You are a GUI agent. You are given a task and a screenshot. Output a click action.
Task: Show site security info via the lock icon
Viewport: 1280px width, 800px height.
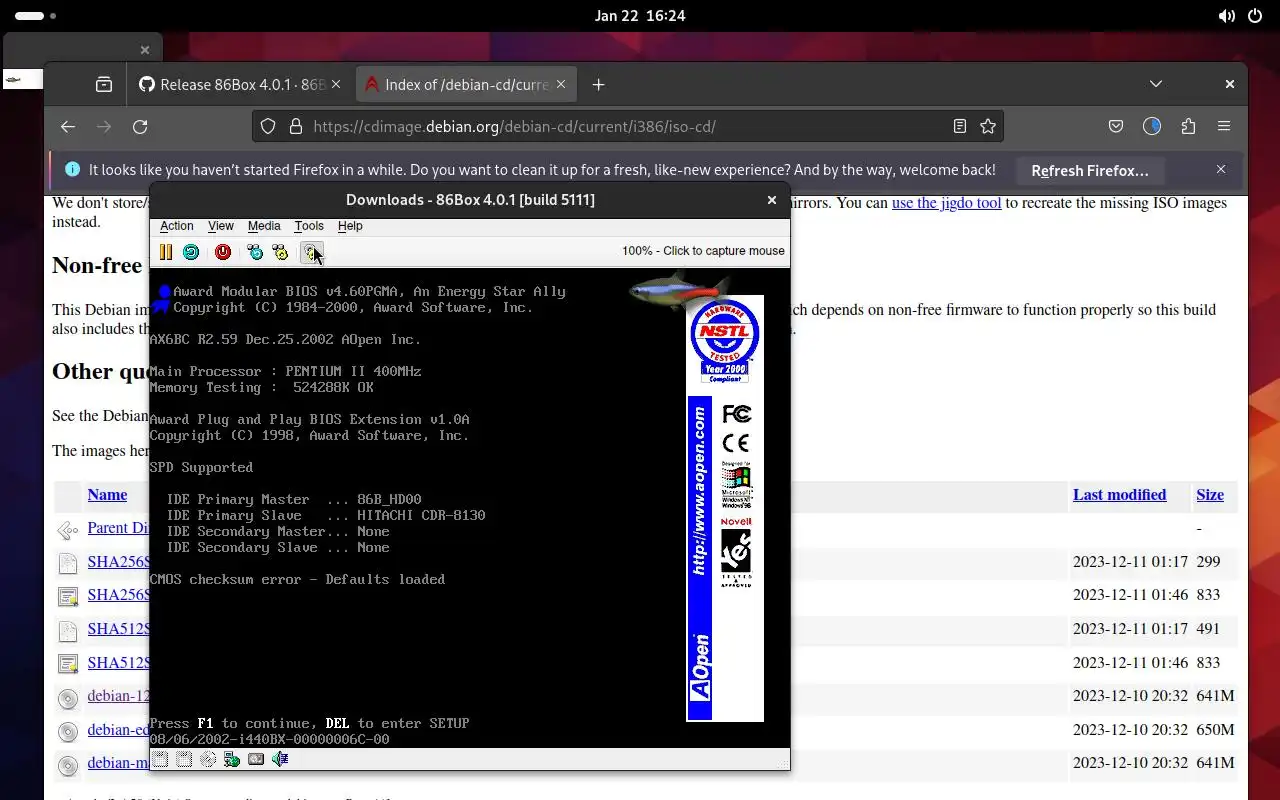tap(296, 127)
